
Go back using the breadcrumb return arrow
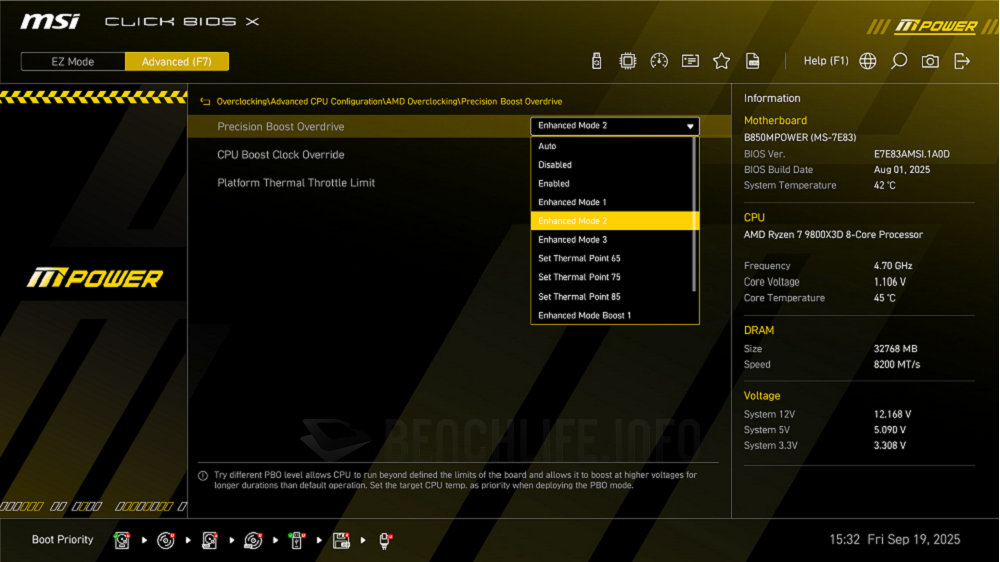point(205,101)
